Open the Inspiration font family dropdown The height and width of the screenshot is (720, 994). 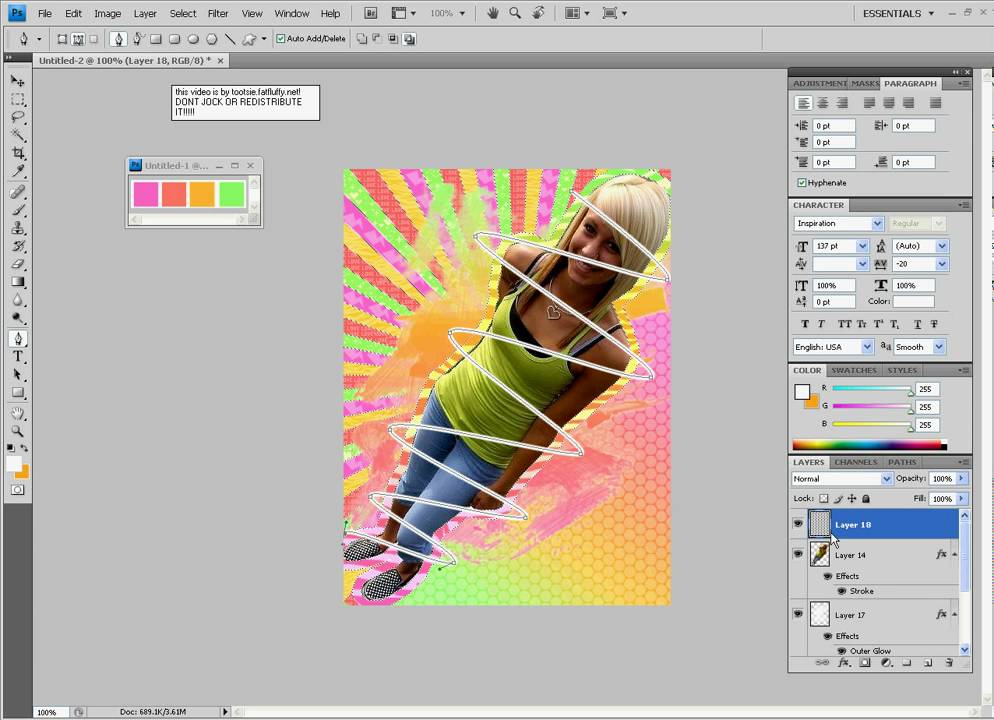coord(877,224)
